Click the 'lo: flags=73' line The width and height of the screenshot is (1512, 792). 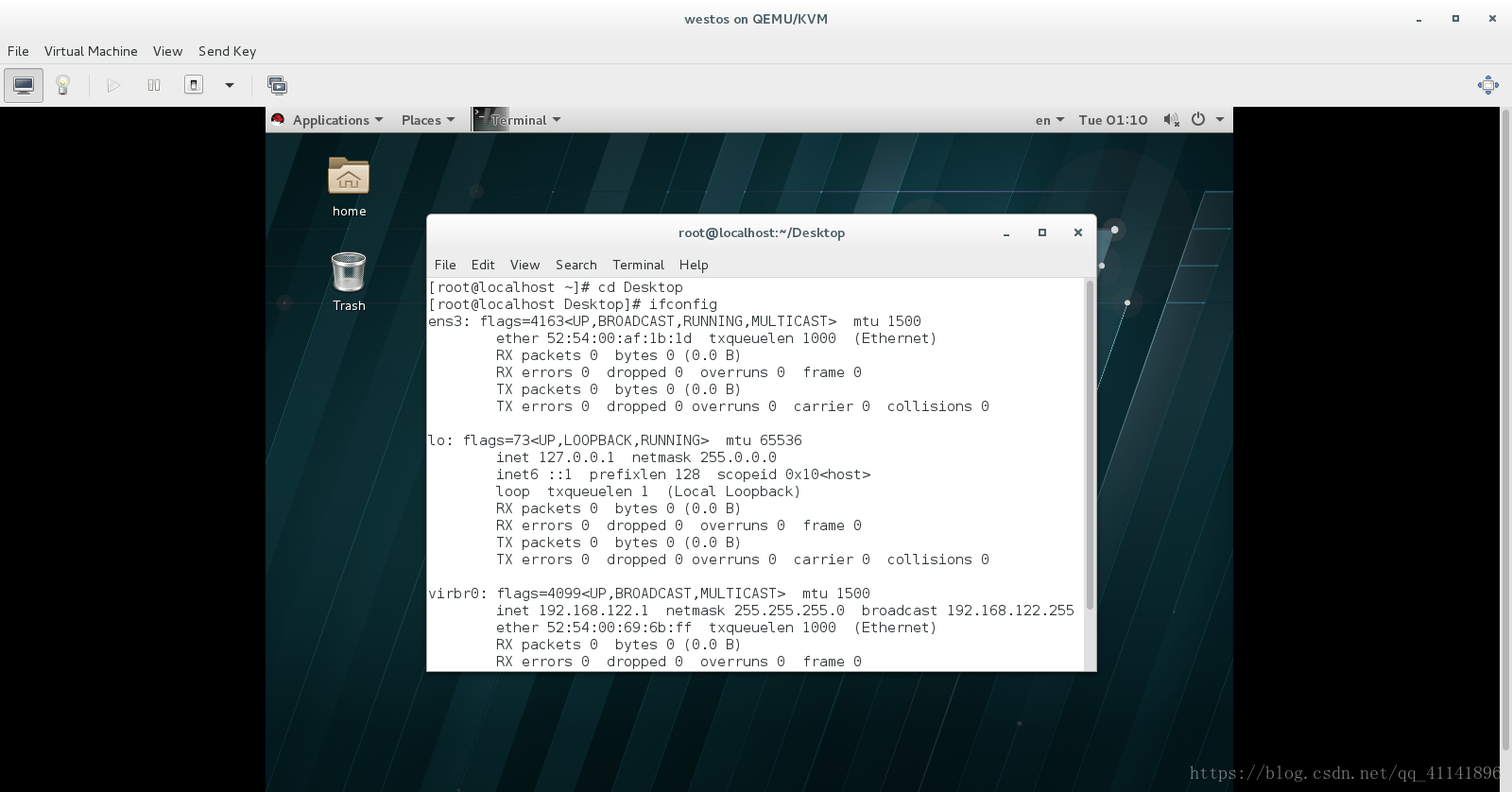point(614,440)
